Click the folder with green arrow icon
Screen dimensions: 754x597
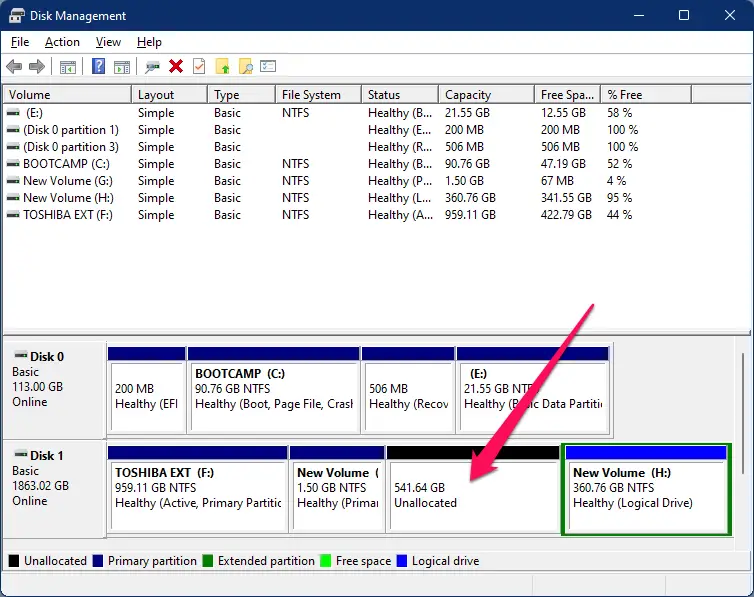click(x=223, y=67)
